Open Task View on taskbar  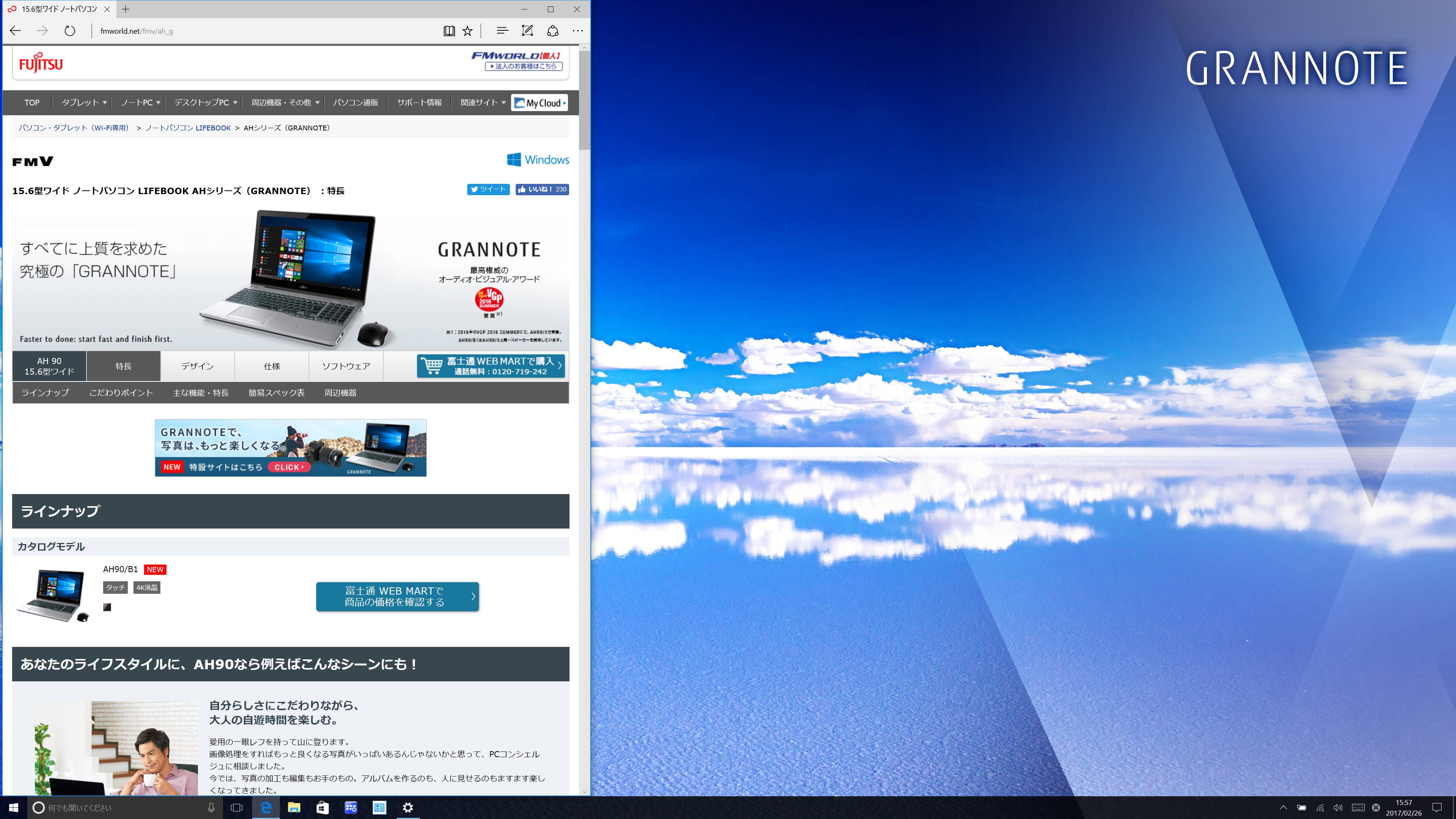(x=237, y=808)
